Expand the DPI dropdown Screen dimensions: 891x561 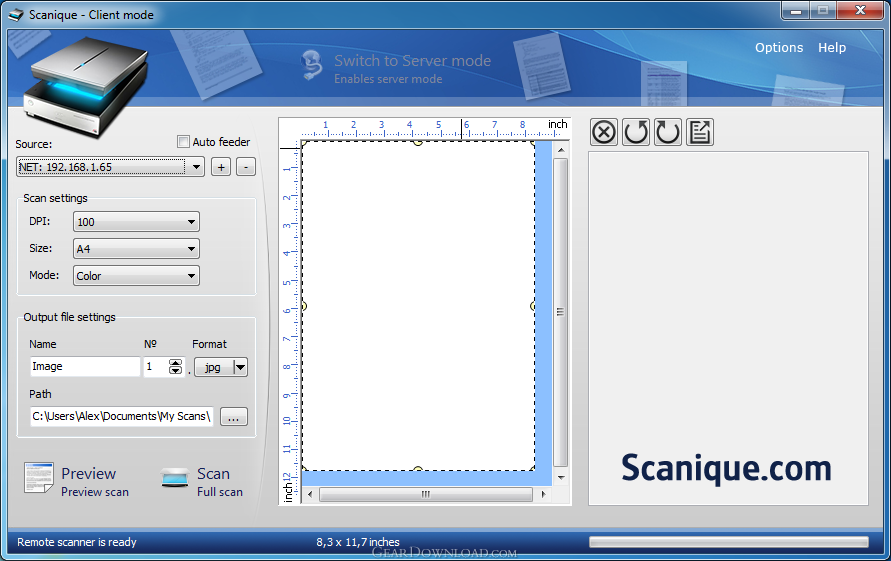coord(136,222)
